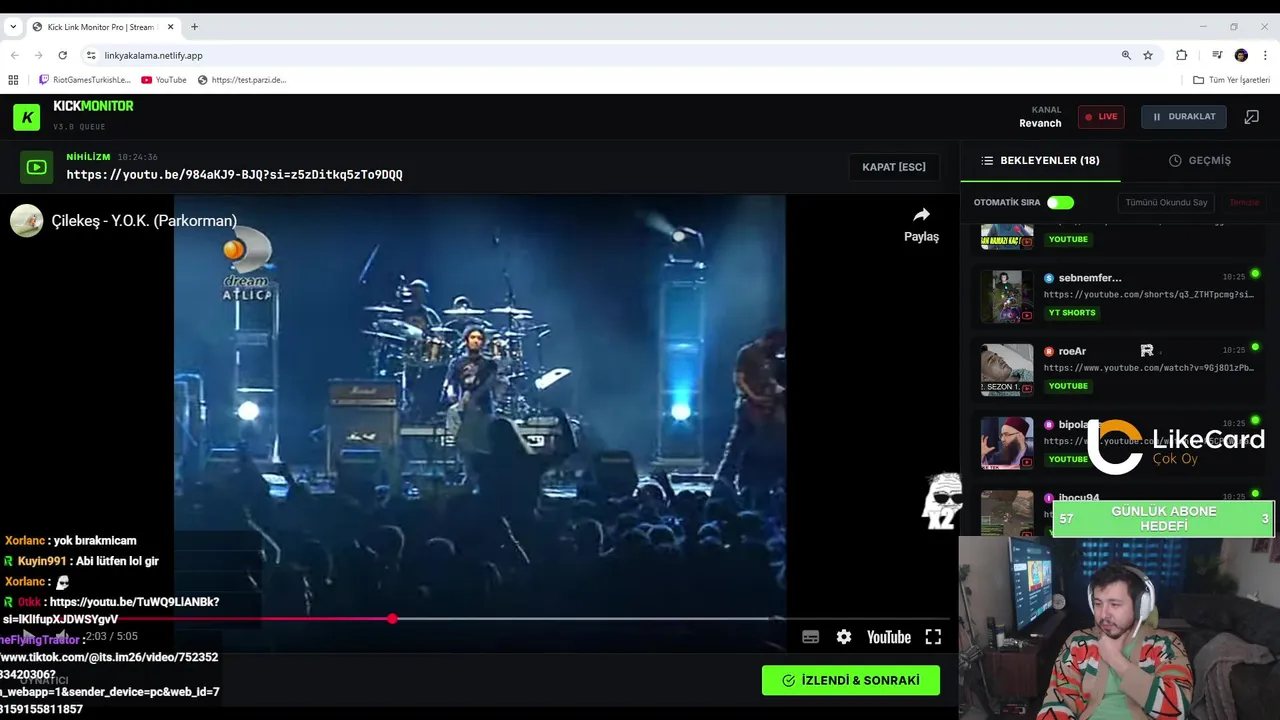Close the Kick Link Monitor Pro tab
Viewport: 1280px width, 720px height.
(171, 27)
